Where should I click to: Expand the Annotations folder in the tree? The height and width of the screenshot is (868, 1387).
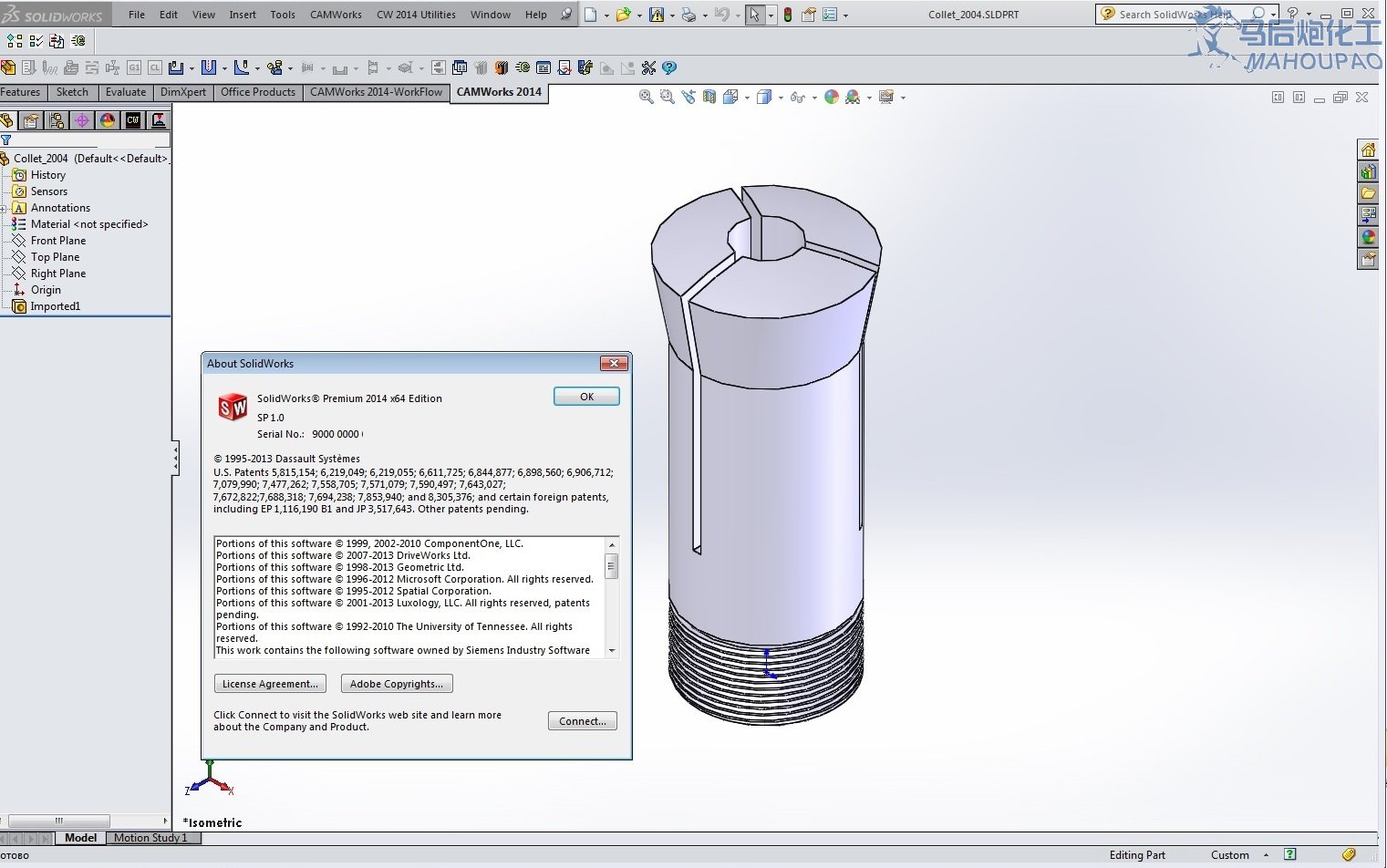click(x=4, y=208)
